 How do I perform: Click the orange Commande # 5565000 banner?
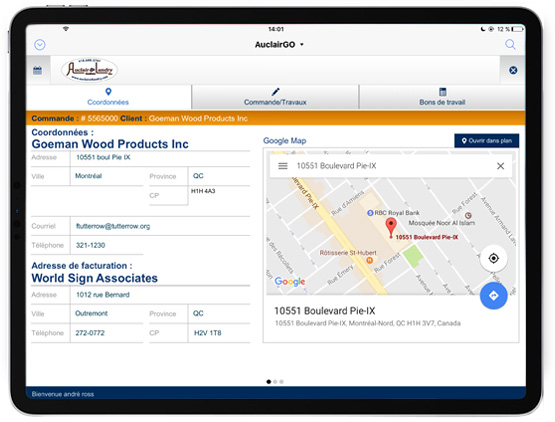[275, 118]
